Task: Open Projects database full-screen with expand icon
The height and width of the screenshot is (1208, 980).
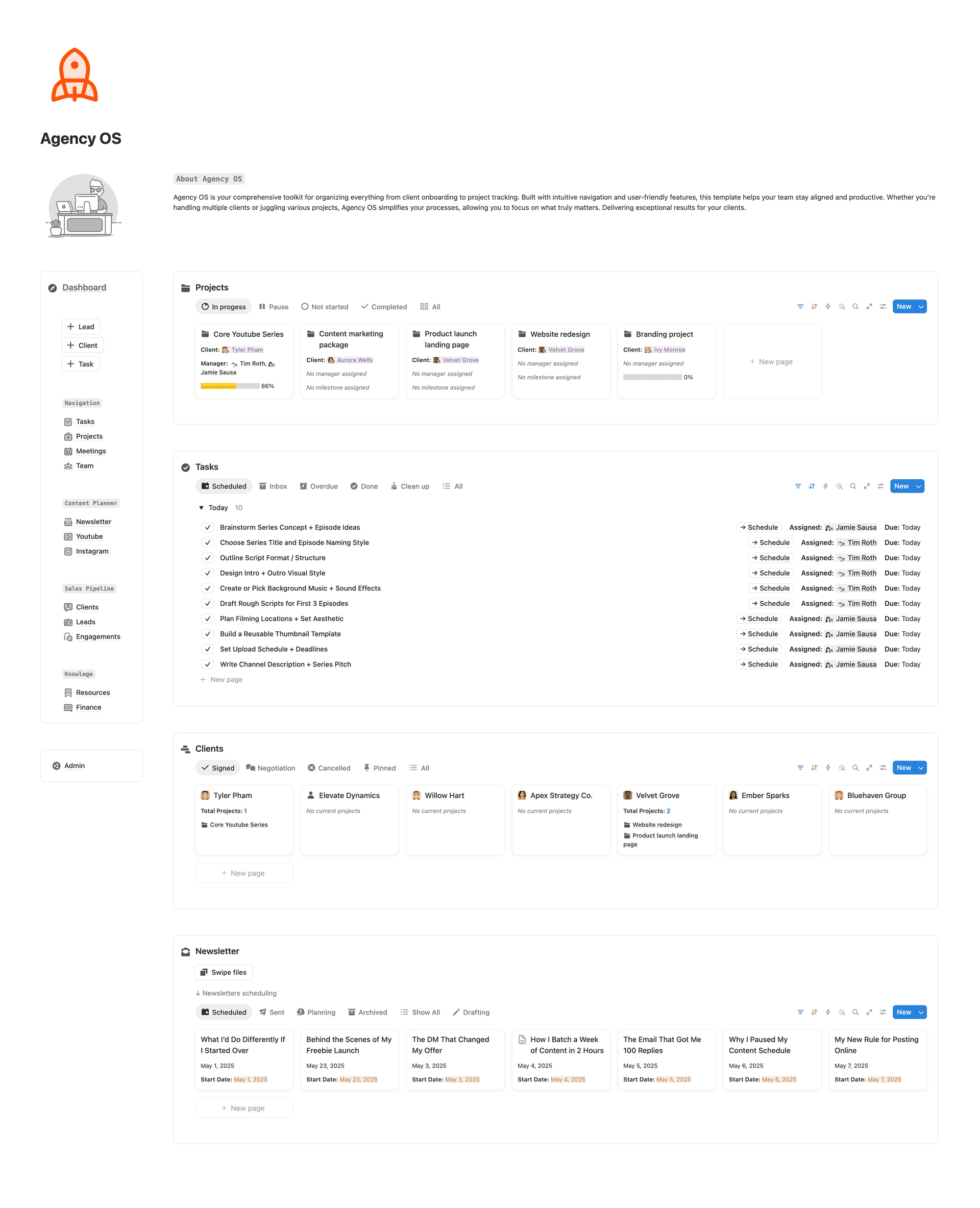Action: coord(869,307)
